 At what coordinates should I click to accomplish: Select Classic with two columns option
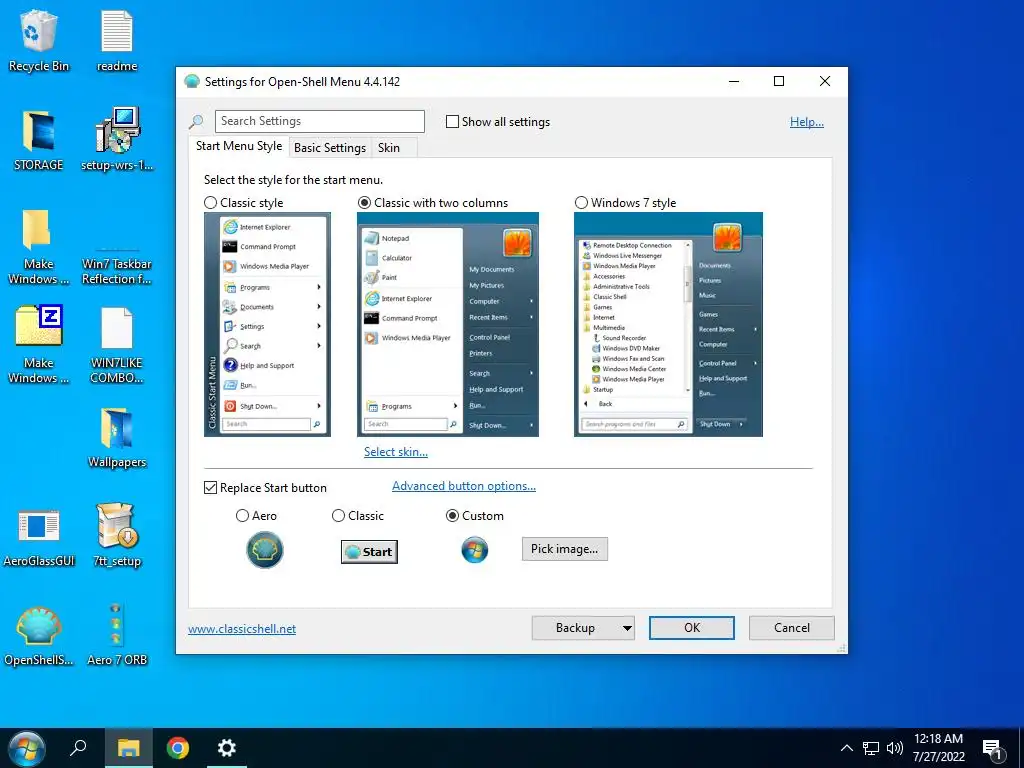point(364,202)
